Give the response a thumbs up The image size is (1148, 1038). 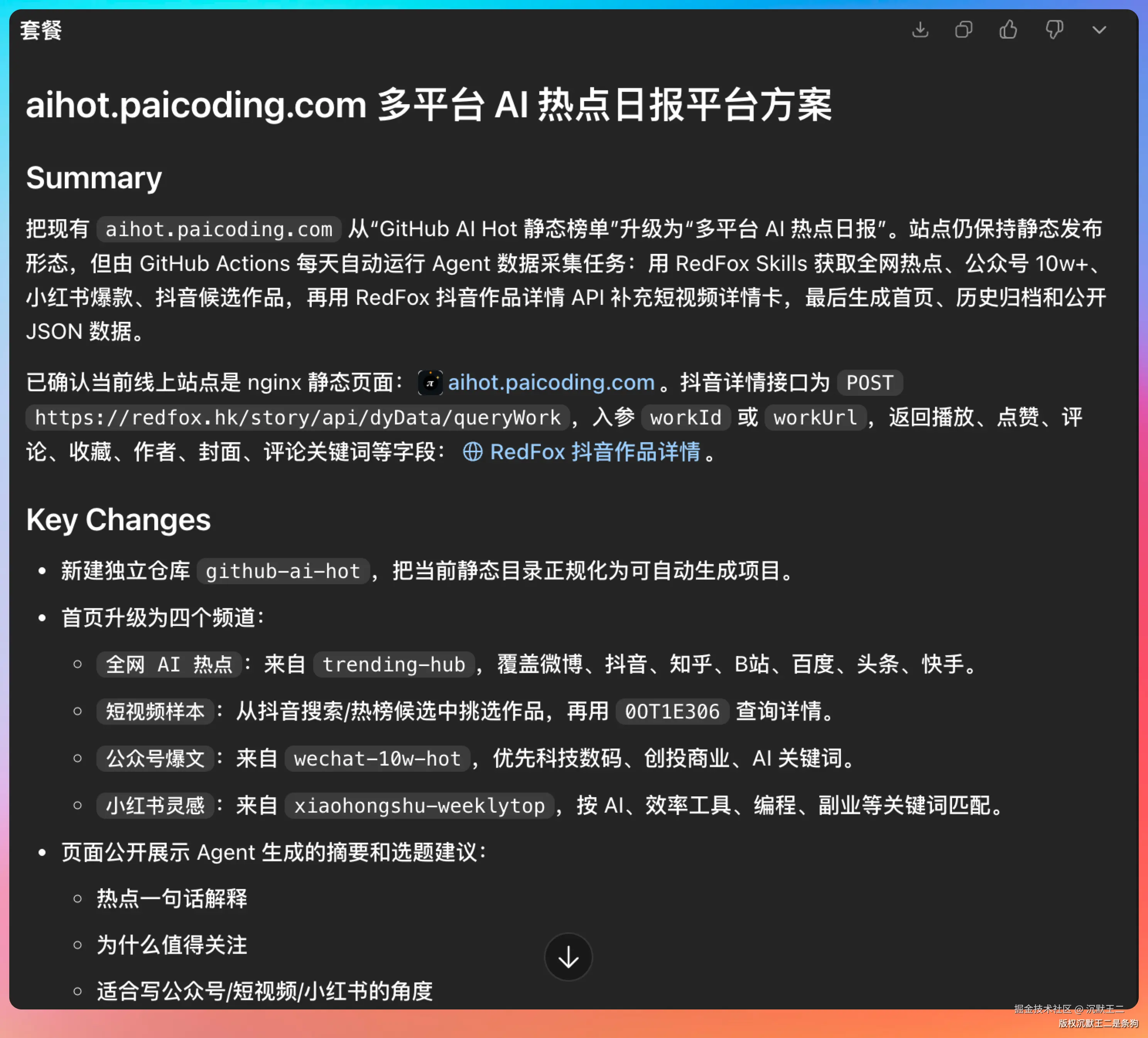click(1008, 30)
